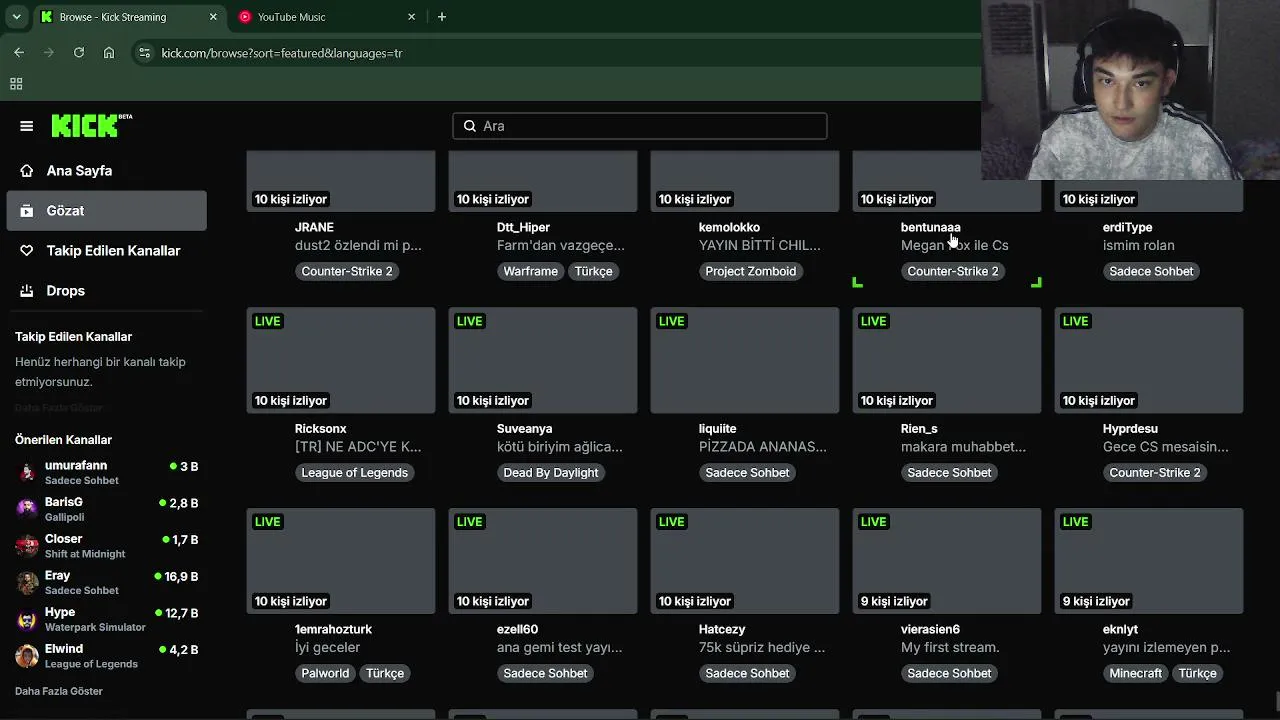Click the Ara search field
This screenshot has width=1280, height=720.
tap(640, 126)
